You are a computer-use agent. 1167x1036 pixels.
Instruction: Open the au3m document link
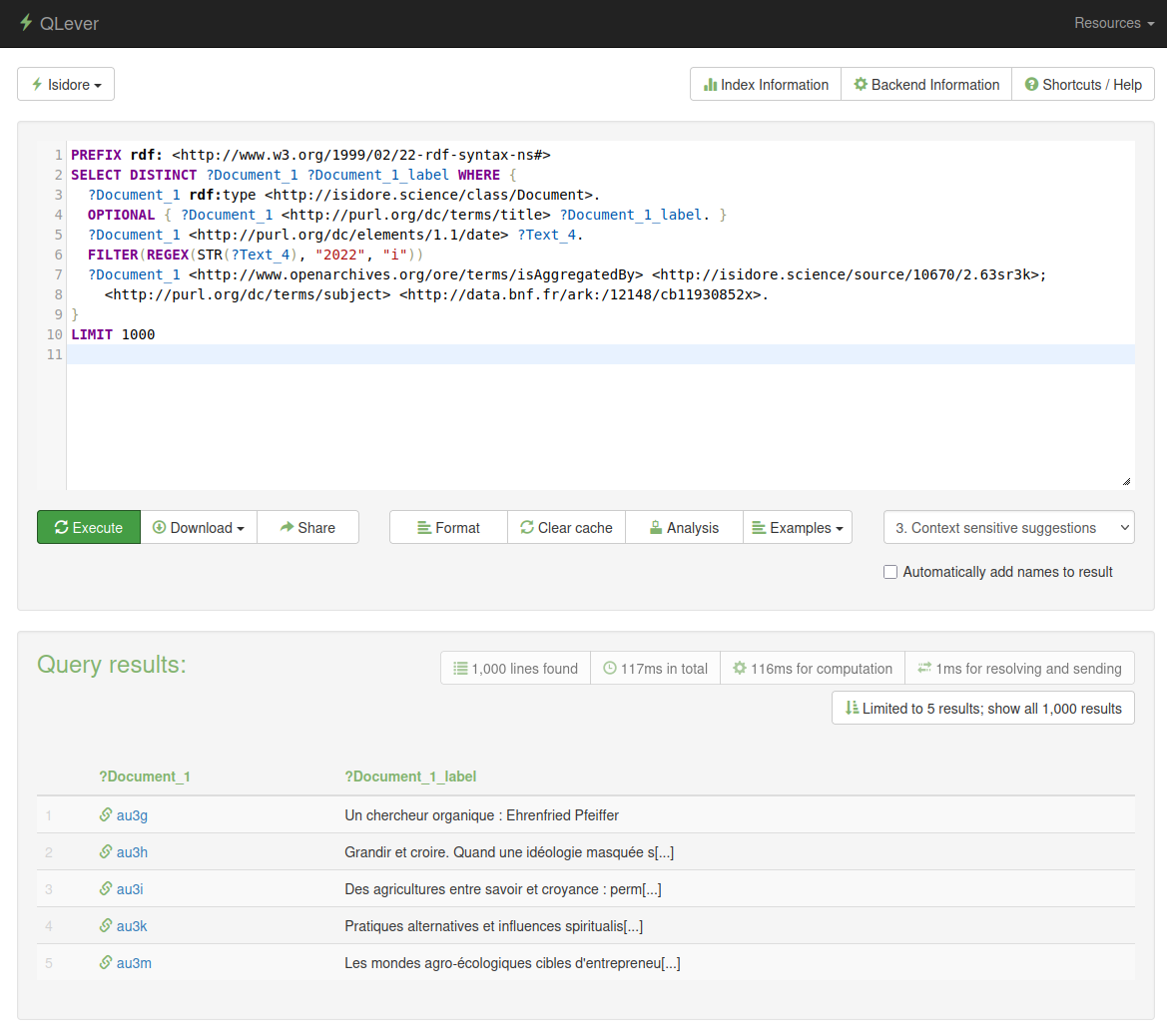134,963
